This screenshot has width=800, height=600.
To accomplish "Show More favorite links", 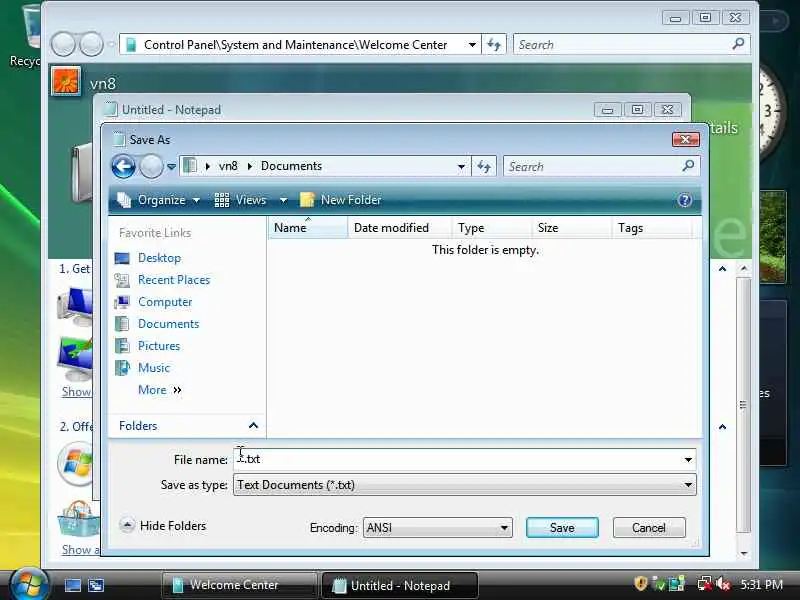I will [159, 390].
